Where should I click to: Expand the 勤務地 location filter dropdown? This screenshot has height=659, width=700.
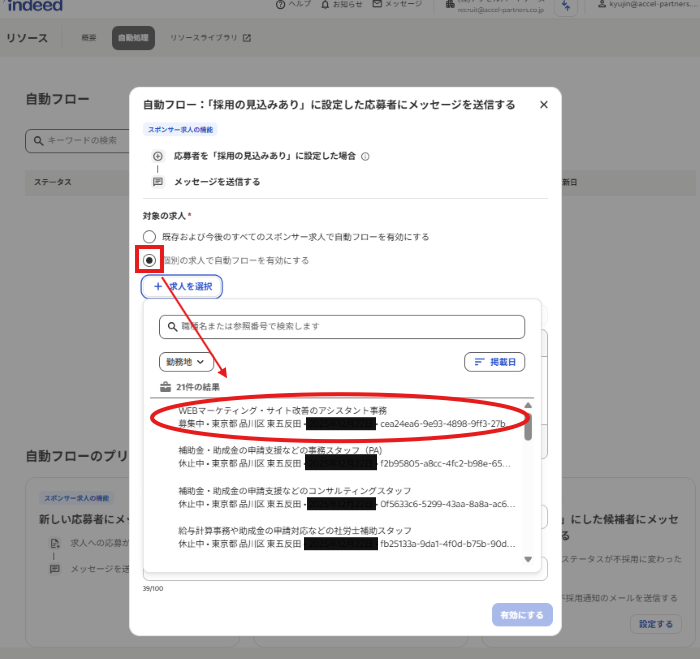(186, 362)
